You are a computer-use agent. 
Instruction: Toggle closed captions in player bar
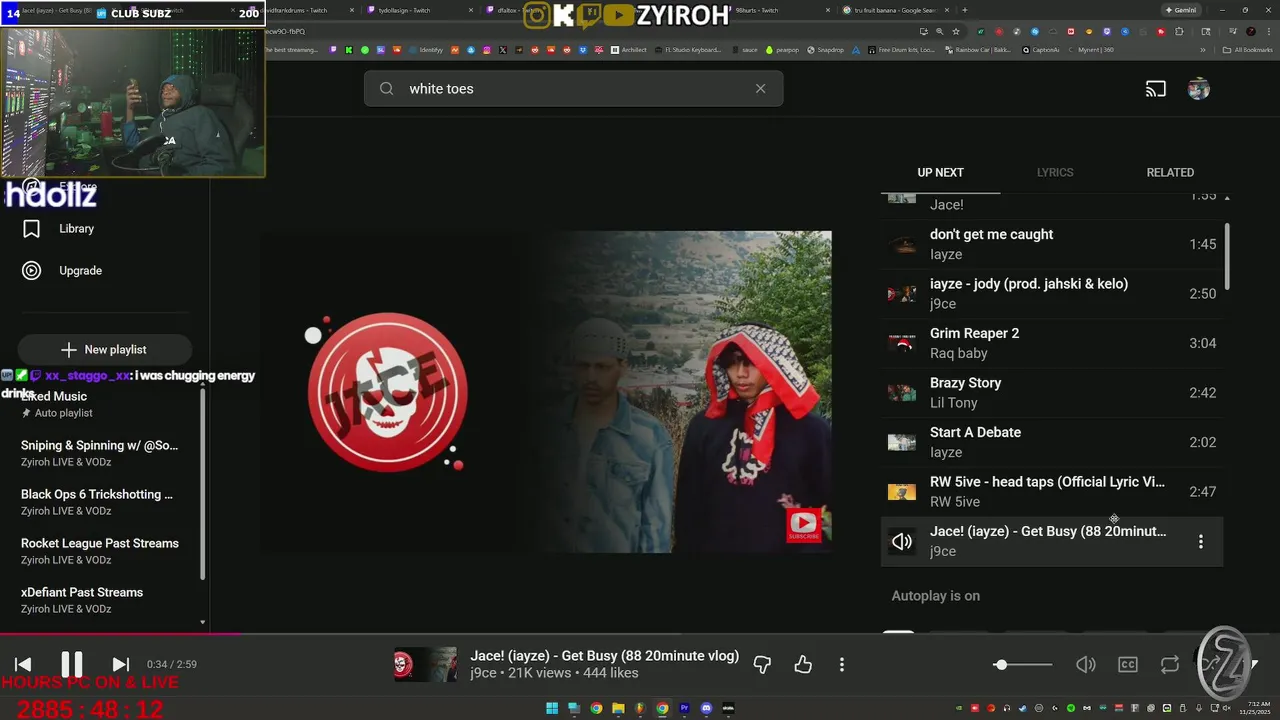coord(1128,664)
